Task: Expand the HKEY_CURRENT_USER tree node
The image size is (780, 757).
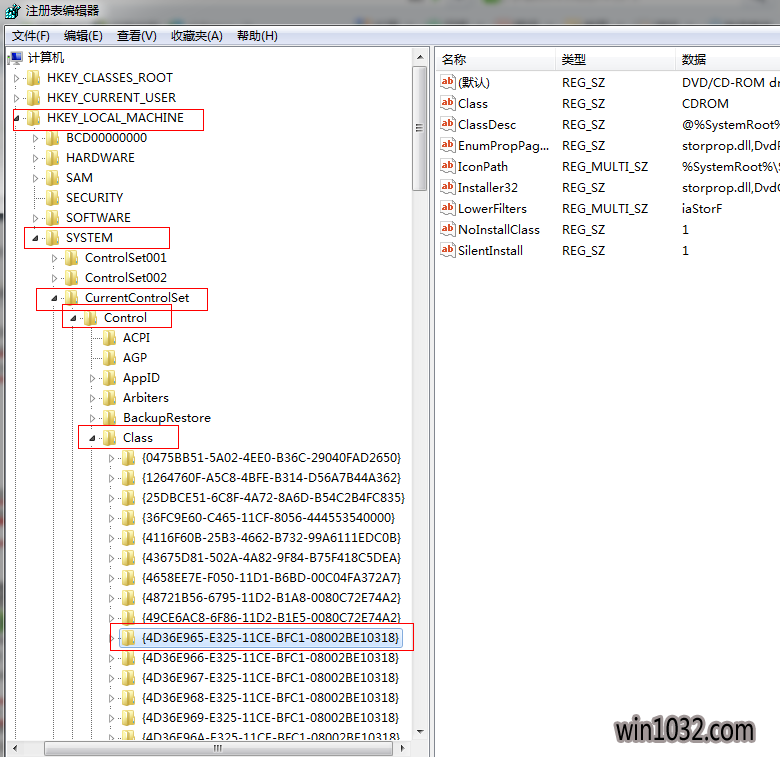Action: coord(17,98)
